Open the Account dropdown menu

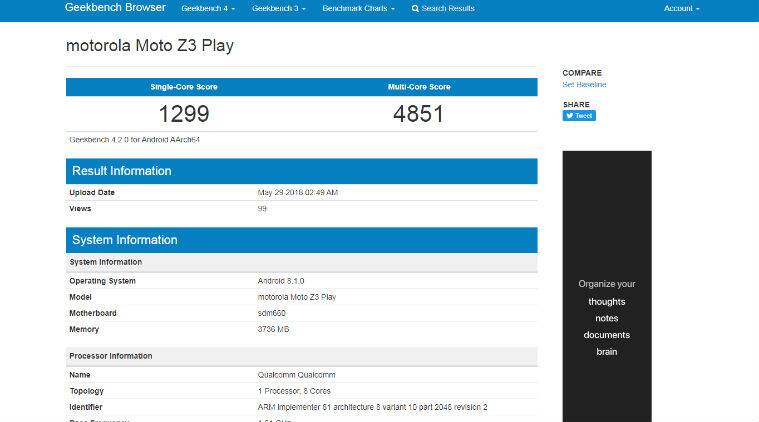682,8
